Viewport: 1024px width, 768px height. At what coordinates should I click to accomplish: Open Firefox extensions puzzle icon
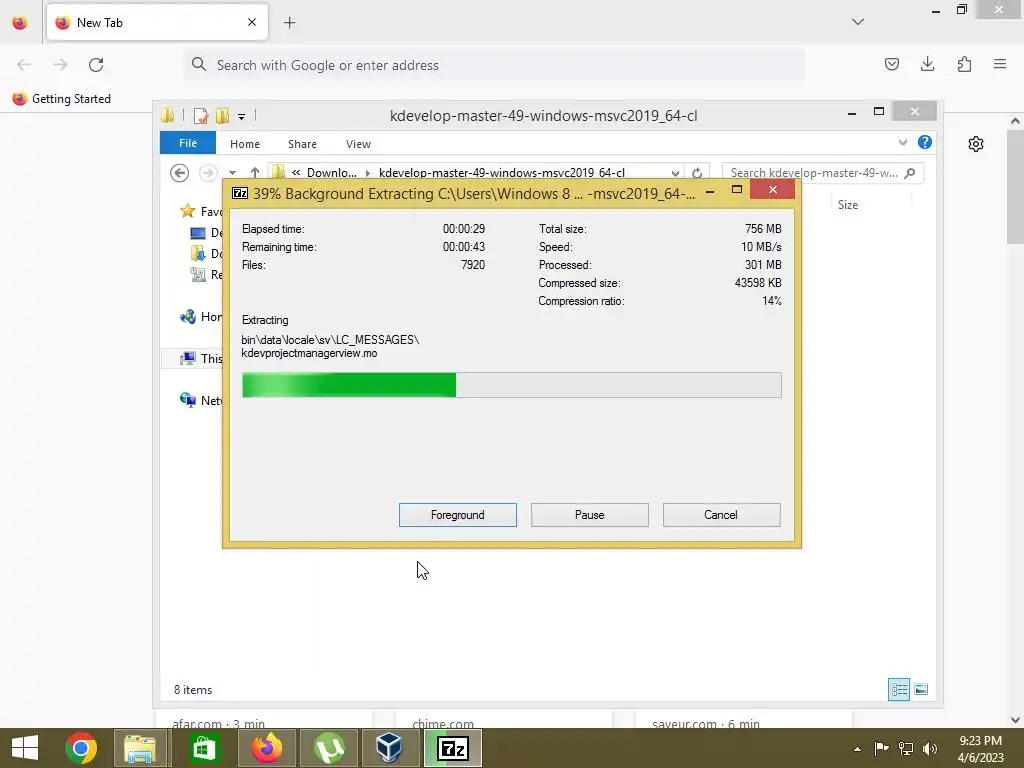click(x=964, y=64)
